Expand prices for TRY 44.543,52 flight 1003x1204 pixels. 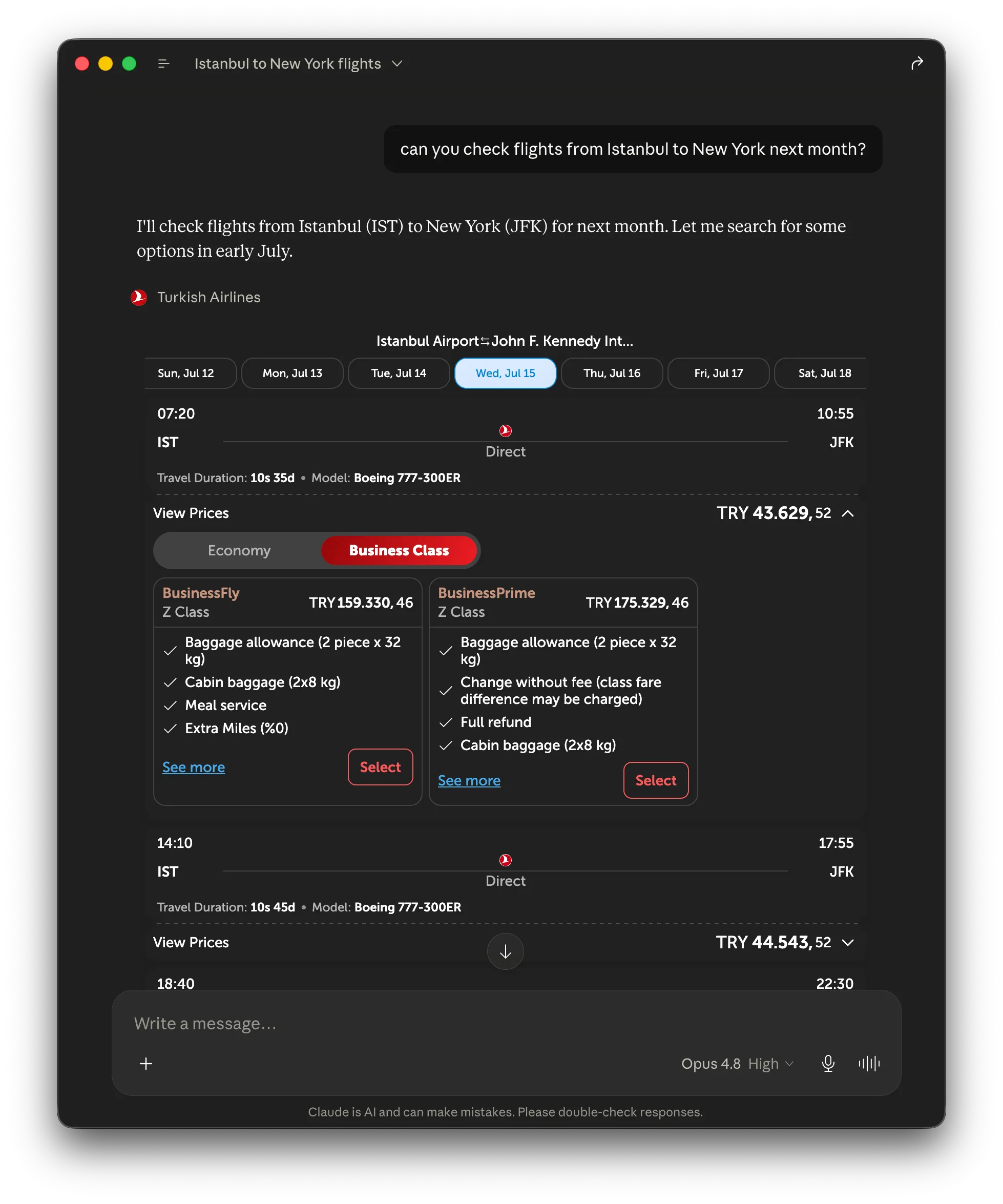(848, 943)
